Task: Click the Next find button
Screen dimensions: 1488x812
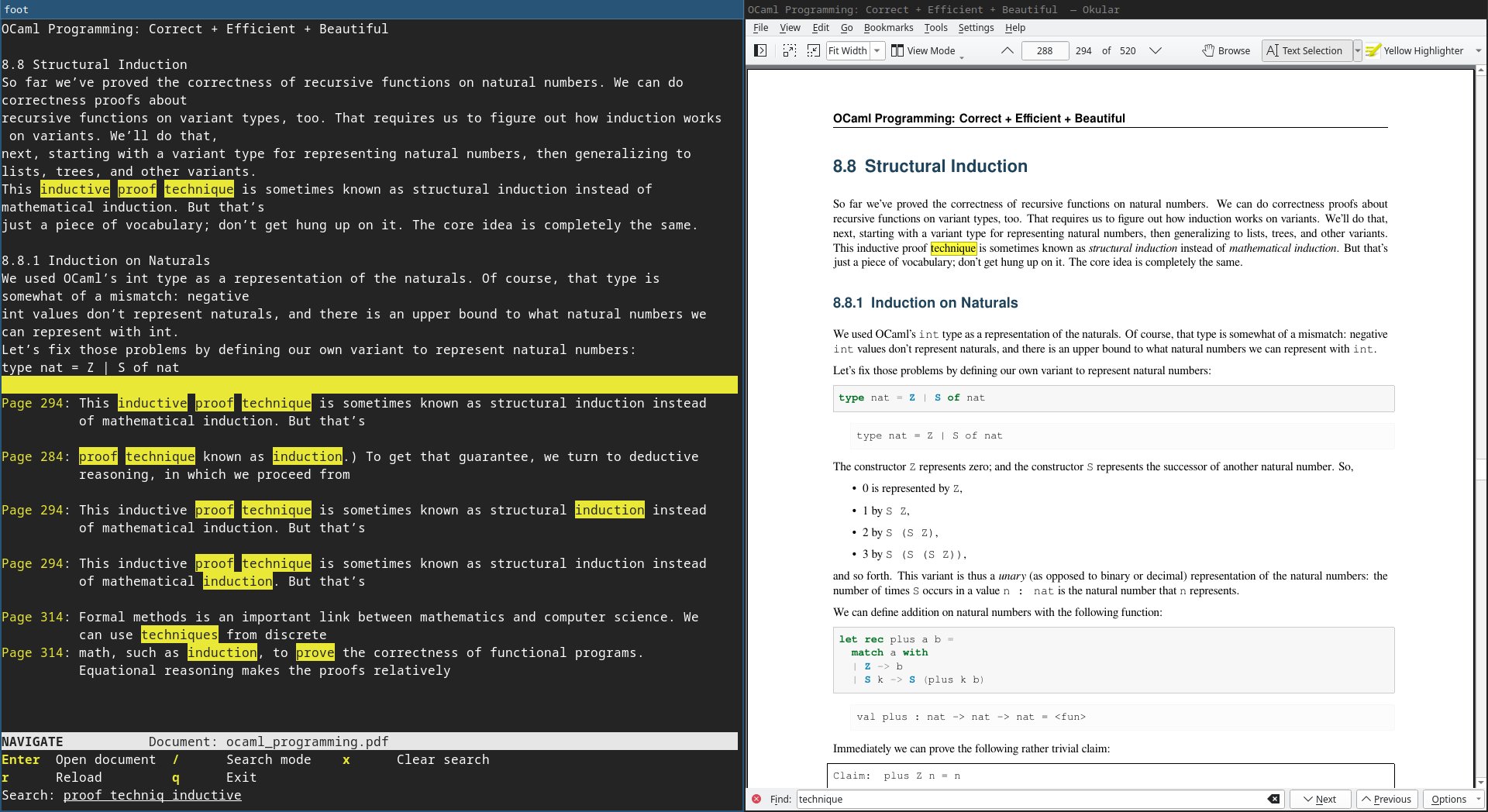Action: coord(1320,799)
